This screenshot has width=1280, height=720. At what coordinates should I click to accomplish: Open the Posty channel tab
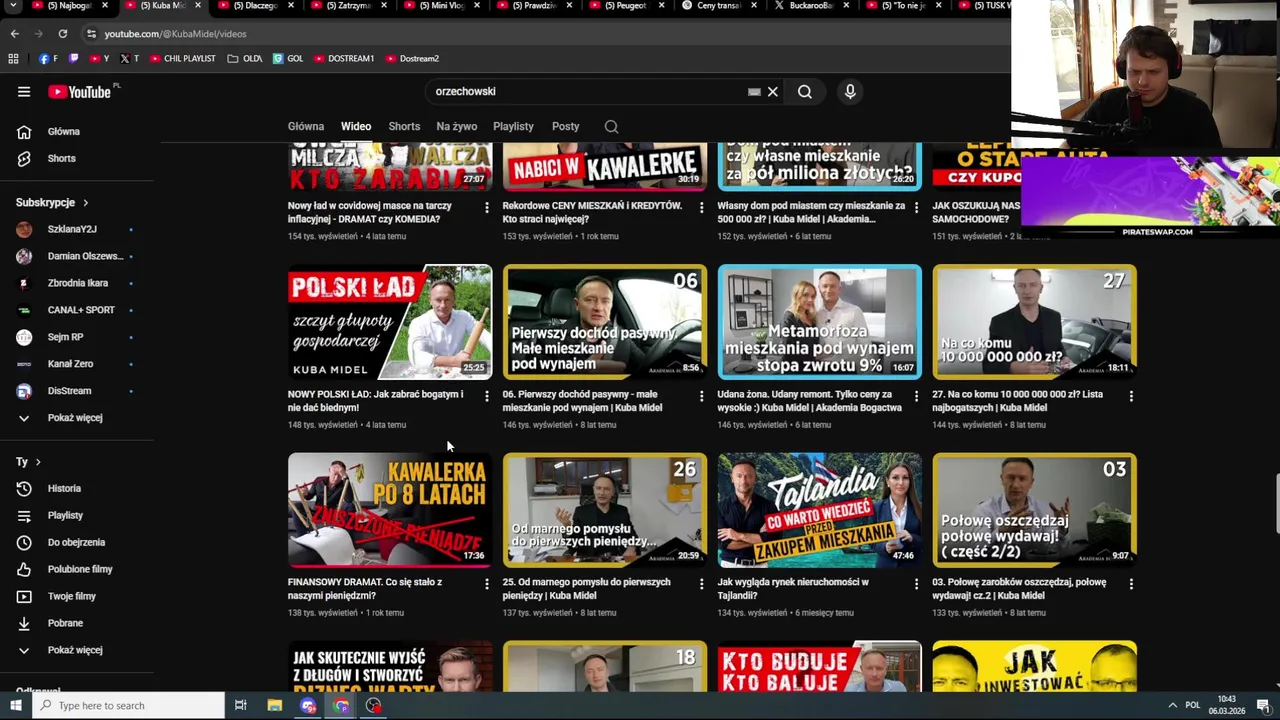[566, 127]
